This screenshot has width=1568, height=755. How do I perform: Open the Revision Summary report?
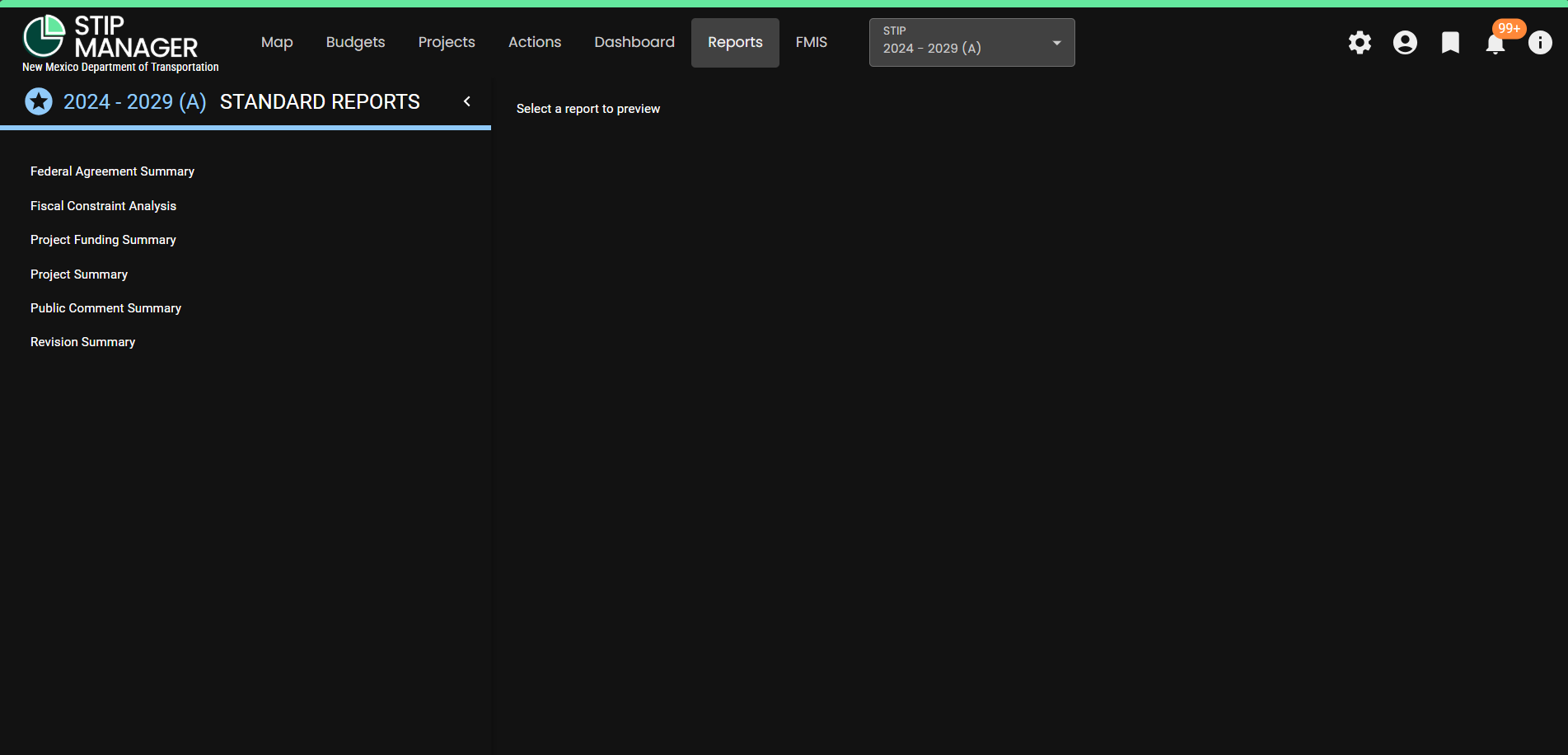point(82,342)
